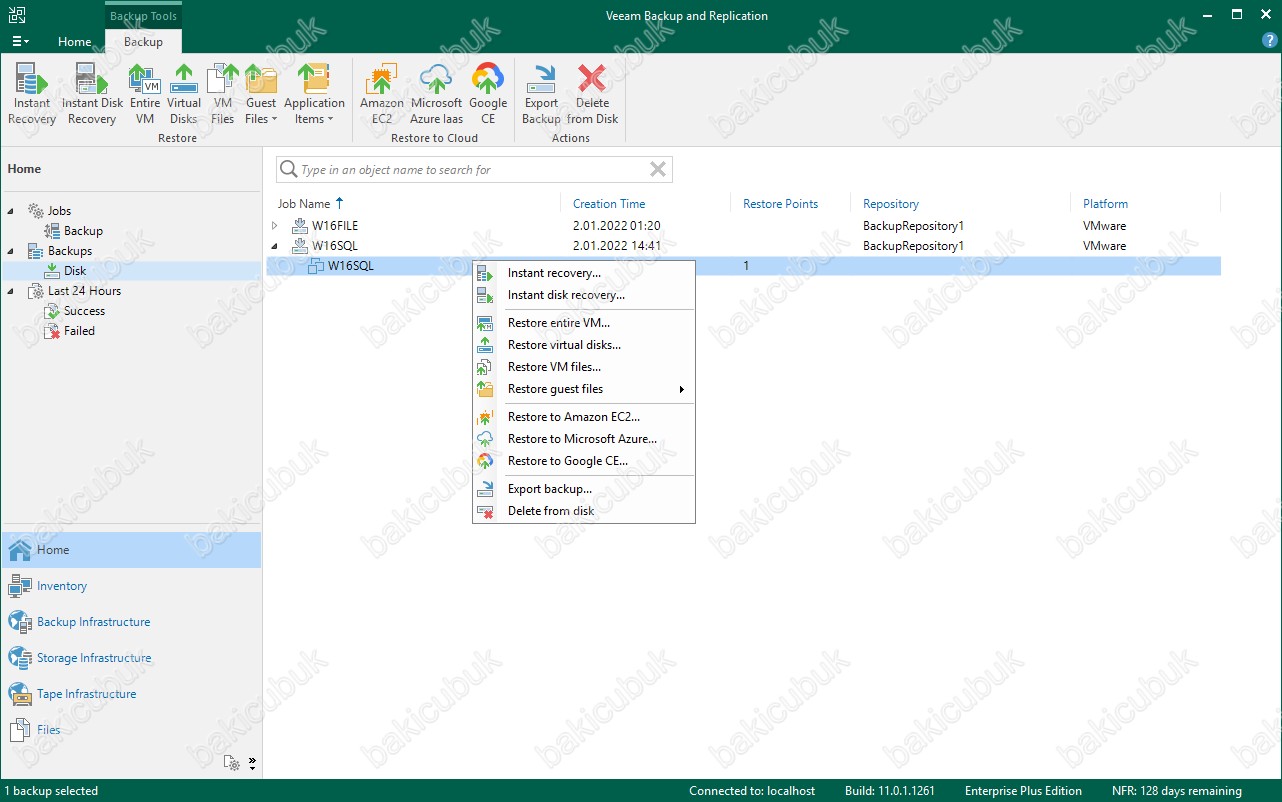
Task: Switch to the Home ribbon tab
Action: pos(74,41)
